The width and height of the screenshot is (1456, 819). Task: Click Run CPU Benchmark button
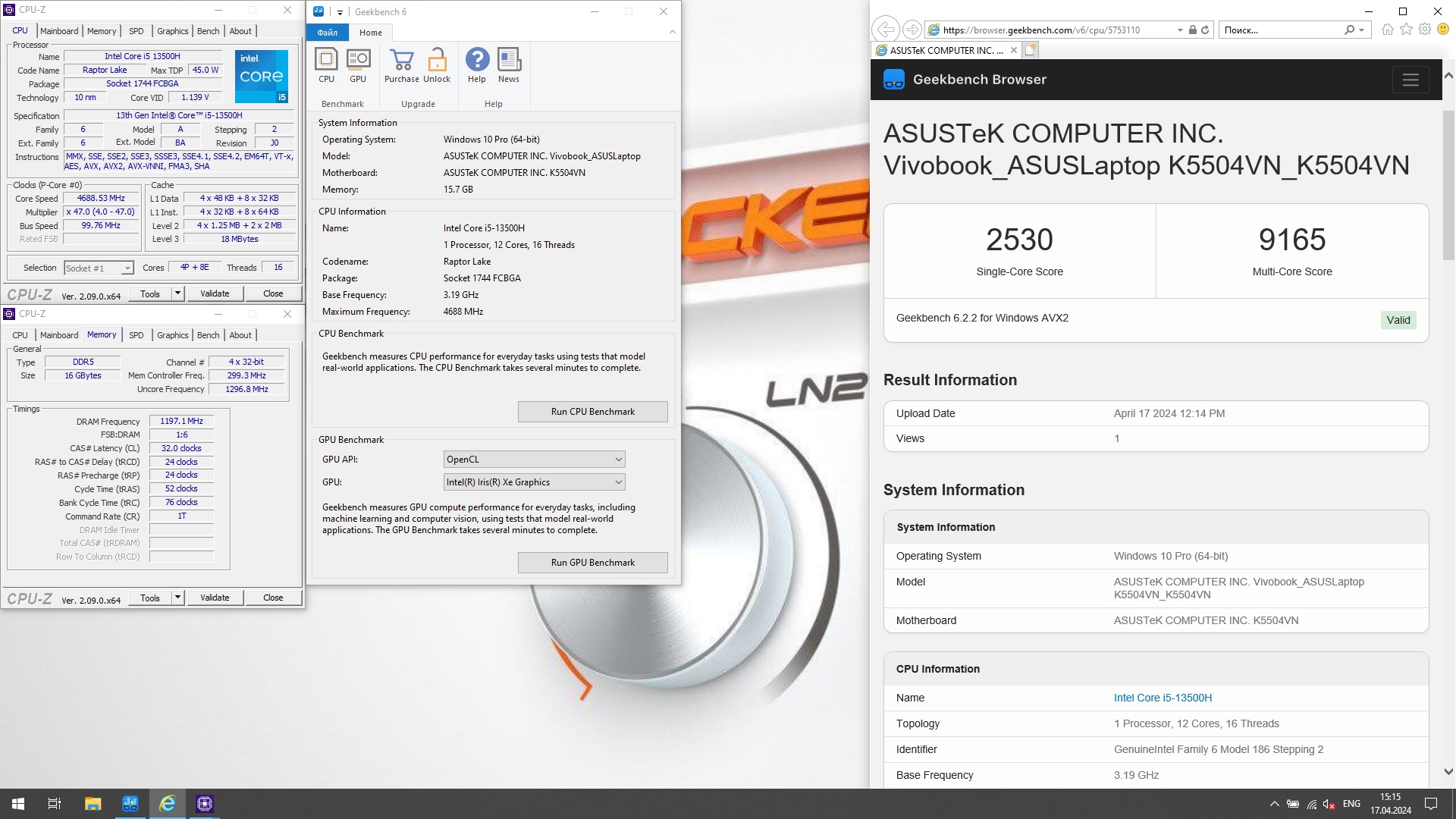[593, 412]
